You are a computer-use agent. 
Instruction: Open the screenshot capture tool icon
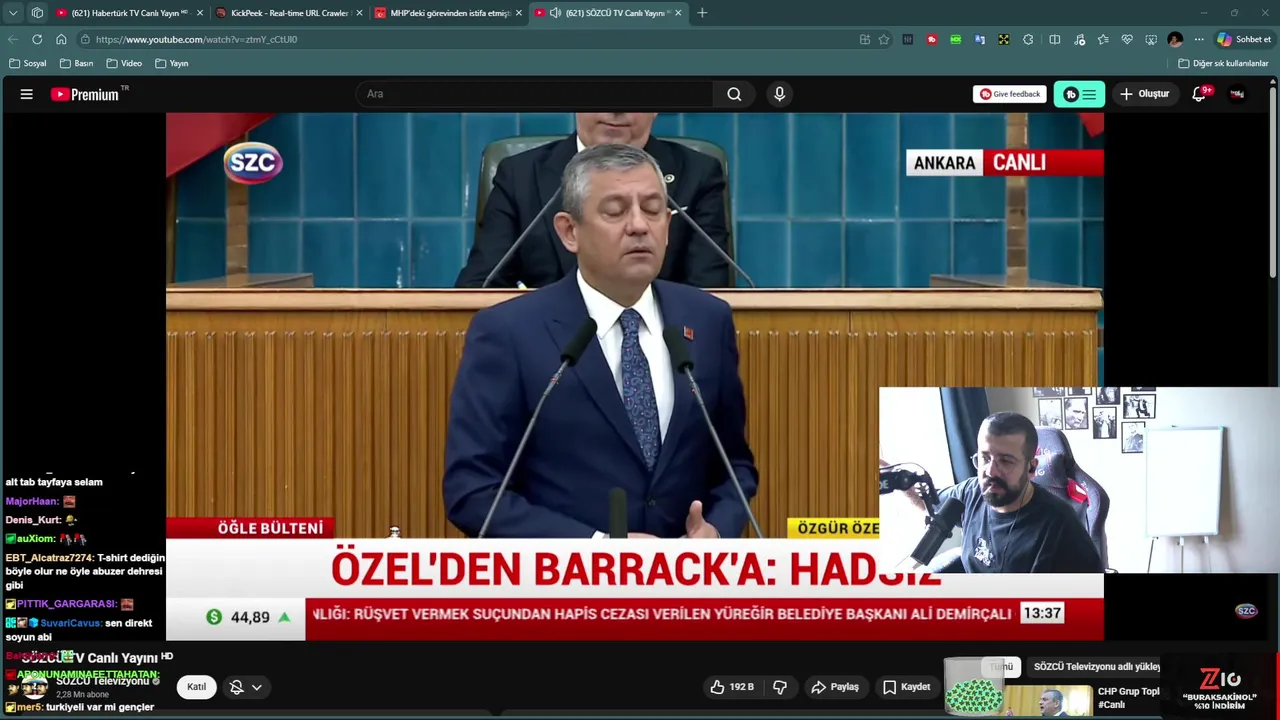[1151, 39]
